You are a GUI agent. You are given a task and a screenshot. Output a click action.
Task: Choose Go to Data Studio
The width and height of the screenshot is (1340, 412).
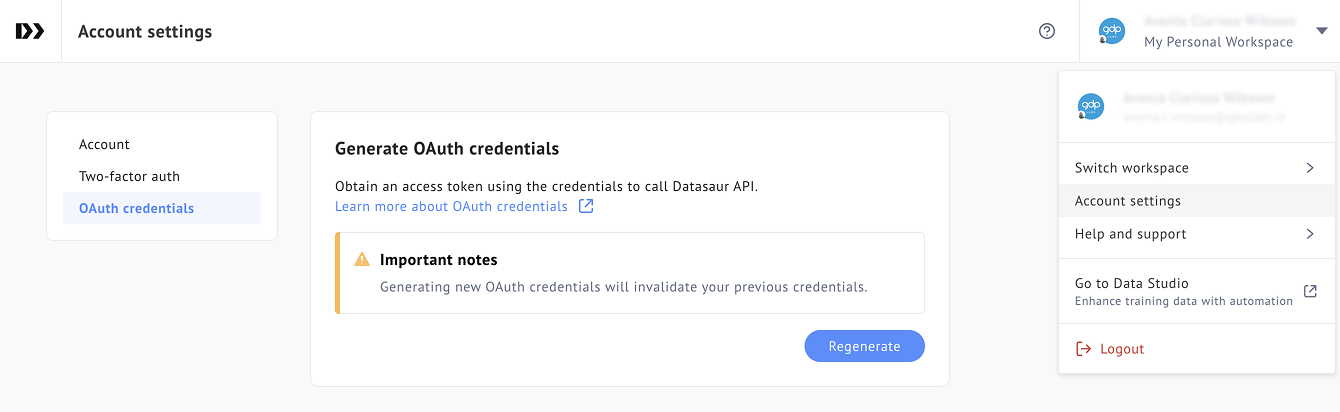[1131, 284]
